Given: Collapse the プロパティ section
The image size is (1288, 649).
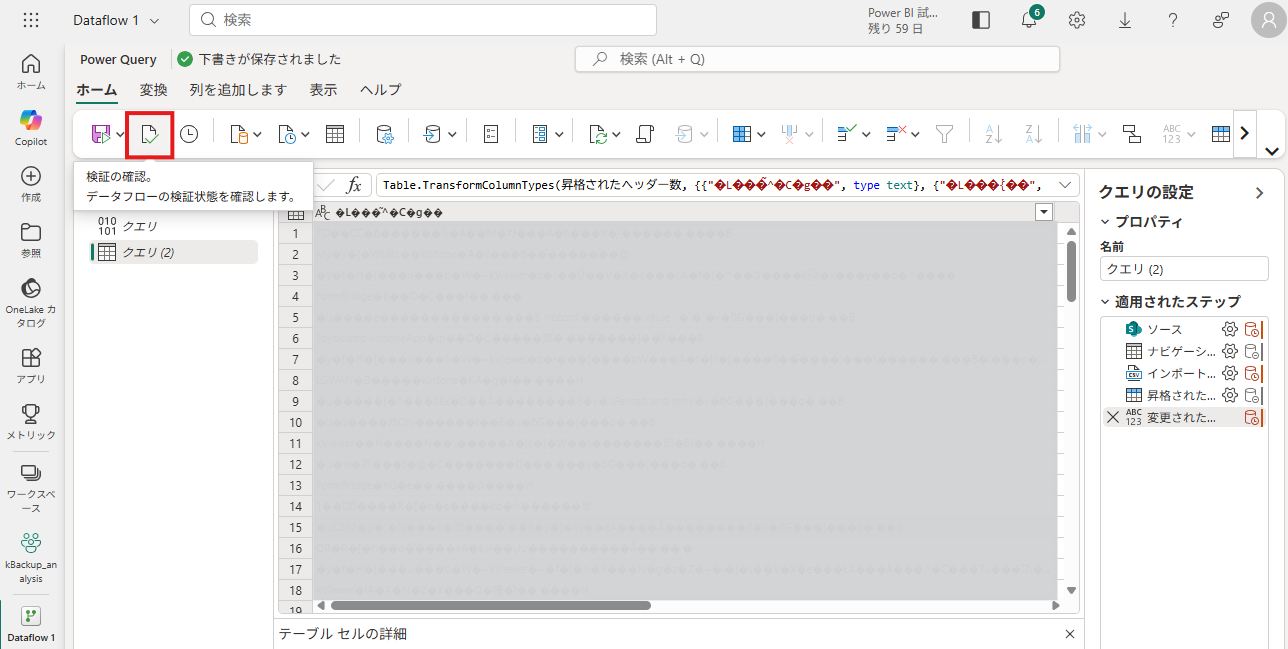Looking at the screenshot, I should (x=1105, y=222).
